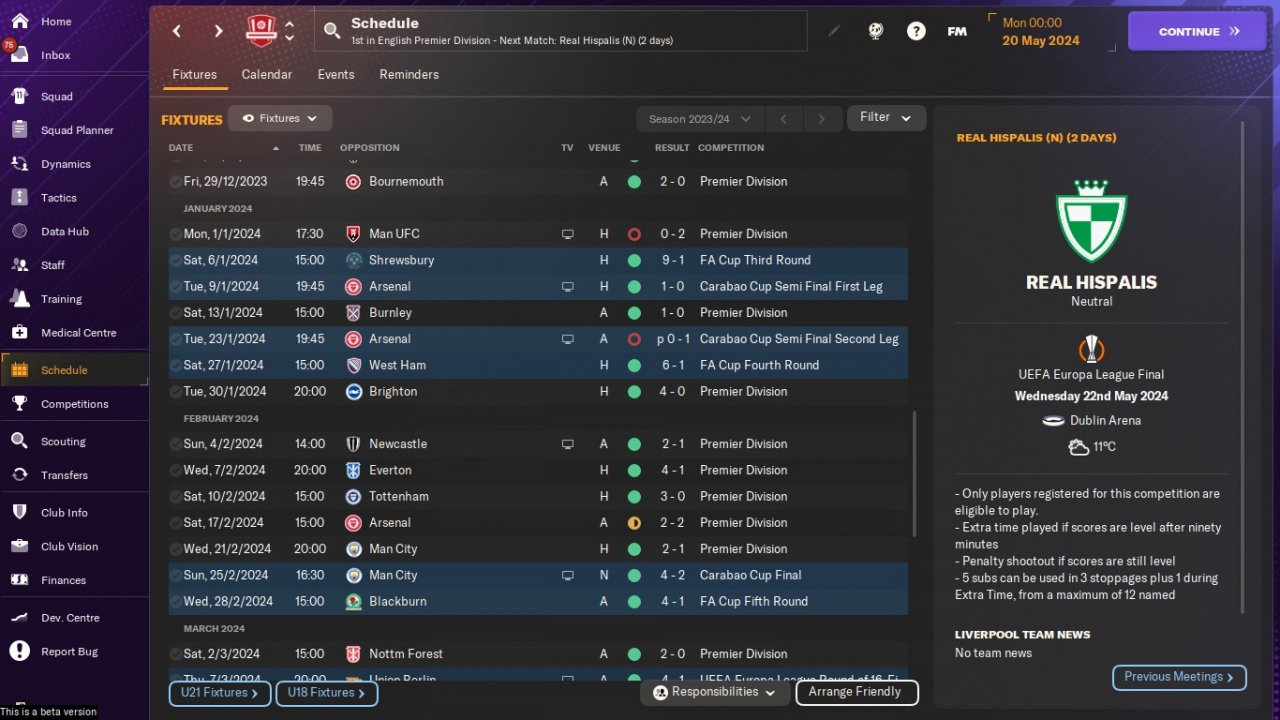Expand the Season 2023/24 selector
1280x720 pixels.
(699, 119)
